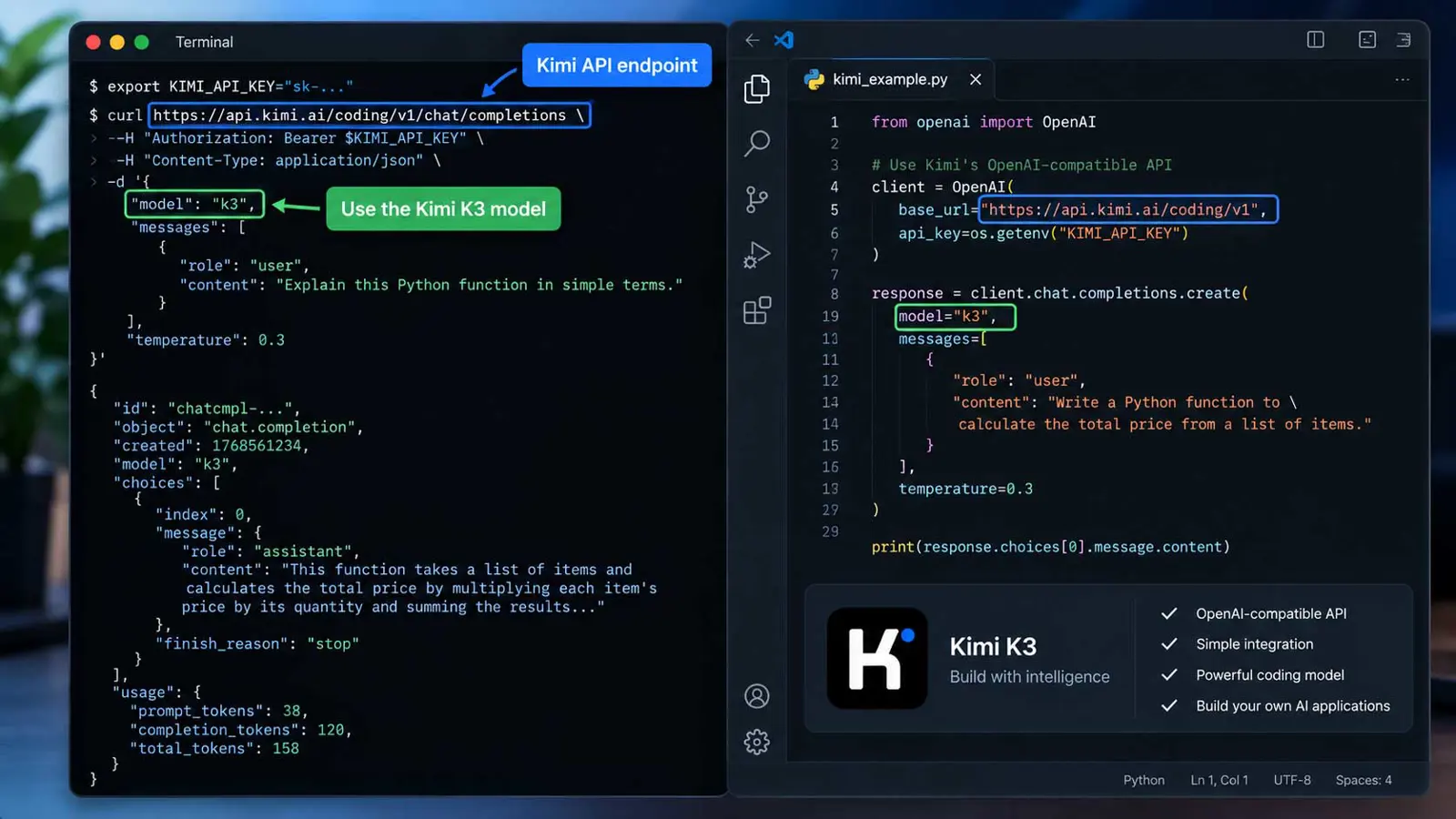Click the OpenAI-compatible API comment line
Image resolution: width=1456 pixels, height=819 pixels.
point(1021,165)
